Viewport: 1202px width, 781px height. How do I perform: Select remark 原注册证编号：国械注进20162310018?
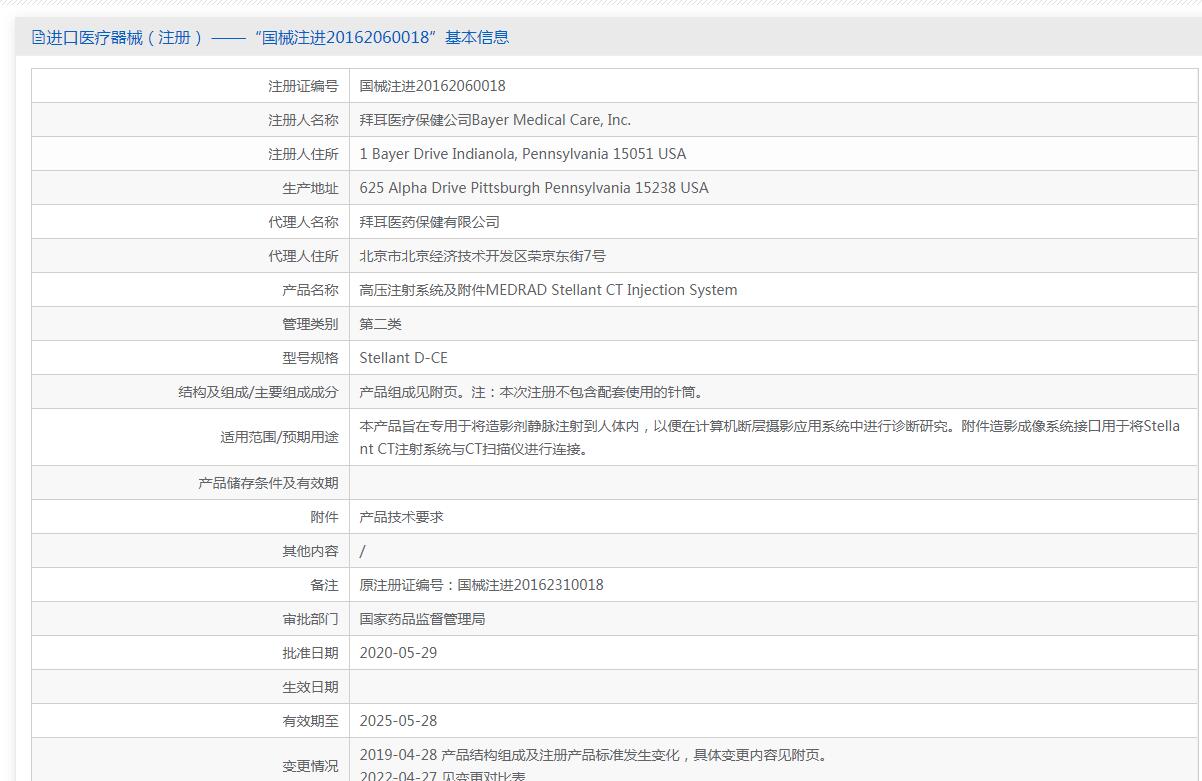tap(482, 585)
